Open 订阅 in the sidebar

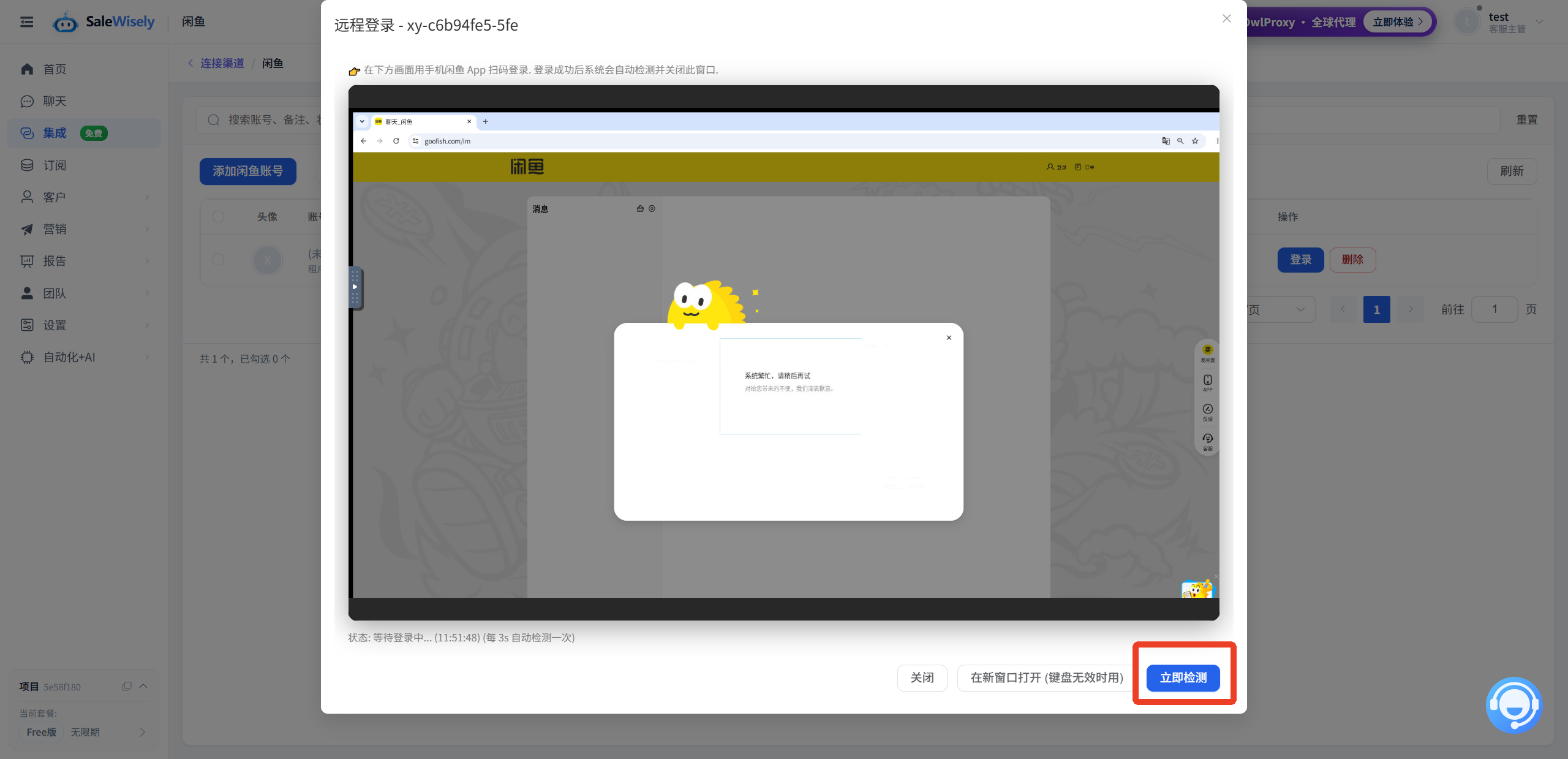point(84,165)
